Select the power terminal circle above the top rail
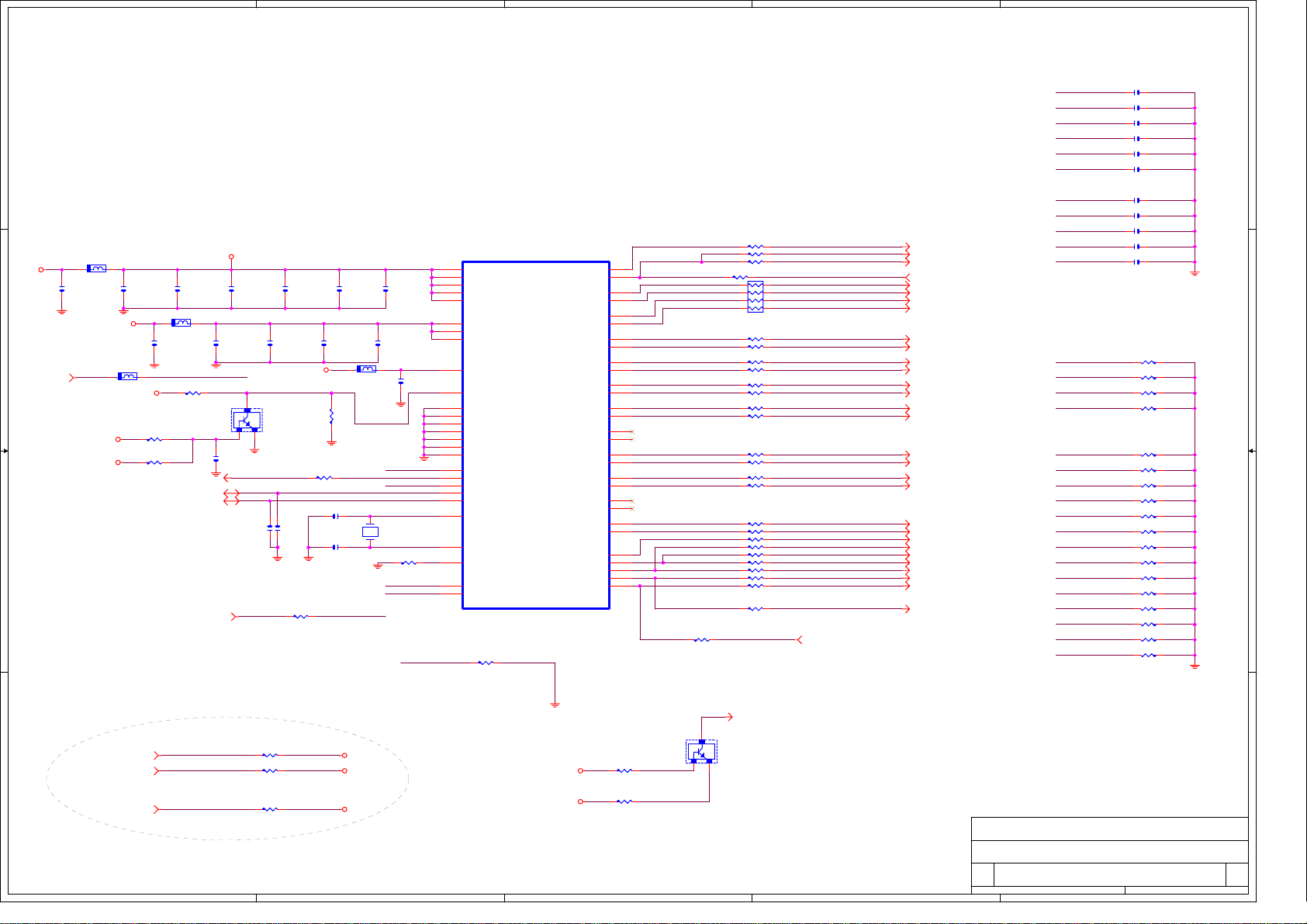 pyautogui.click(x=231, y=256)
